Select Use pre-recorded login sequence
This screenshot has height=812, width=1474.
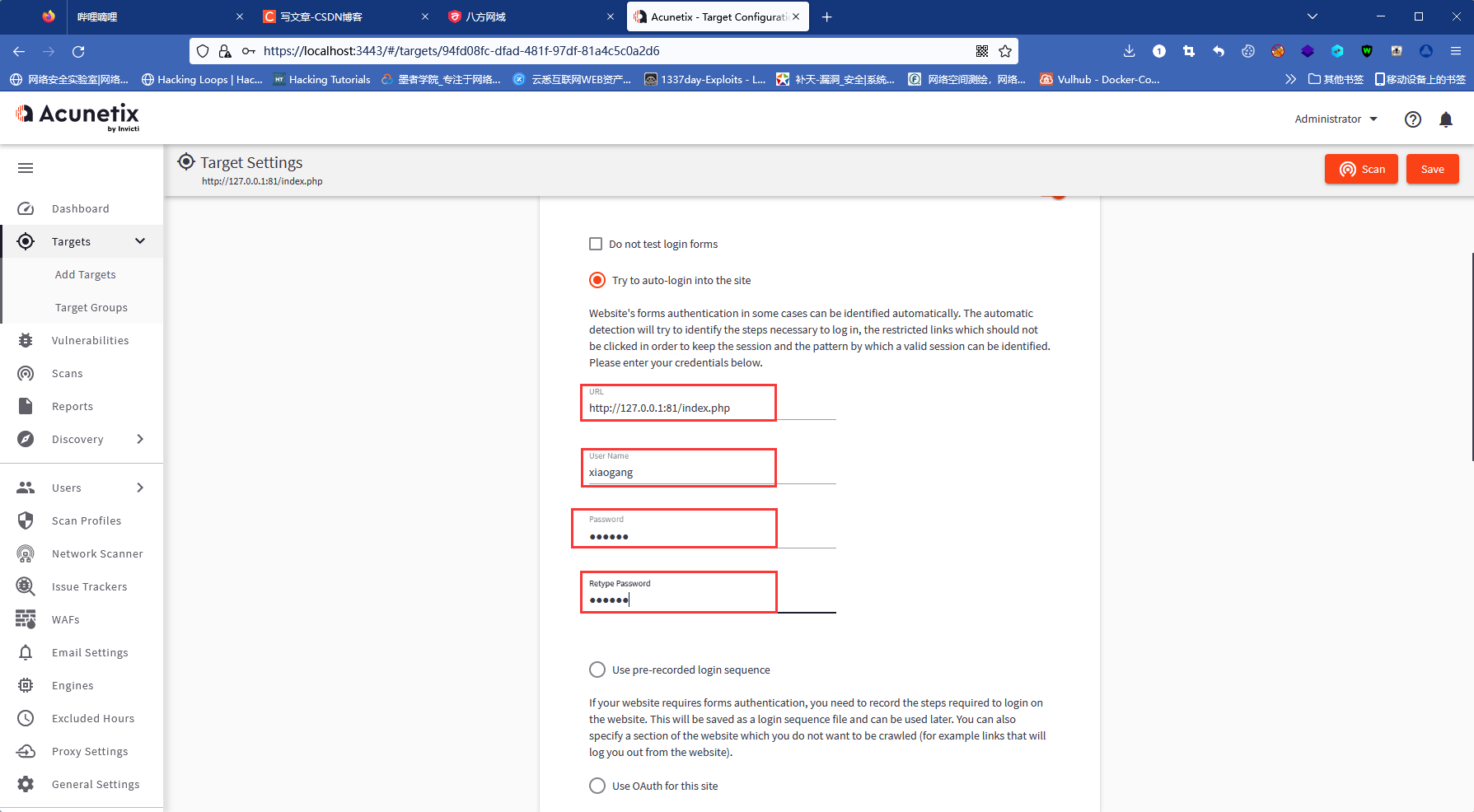[597, 670]
